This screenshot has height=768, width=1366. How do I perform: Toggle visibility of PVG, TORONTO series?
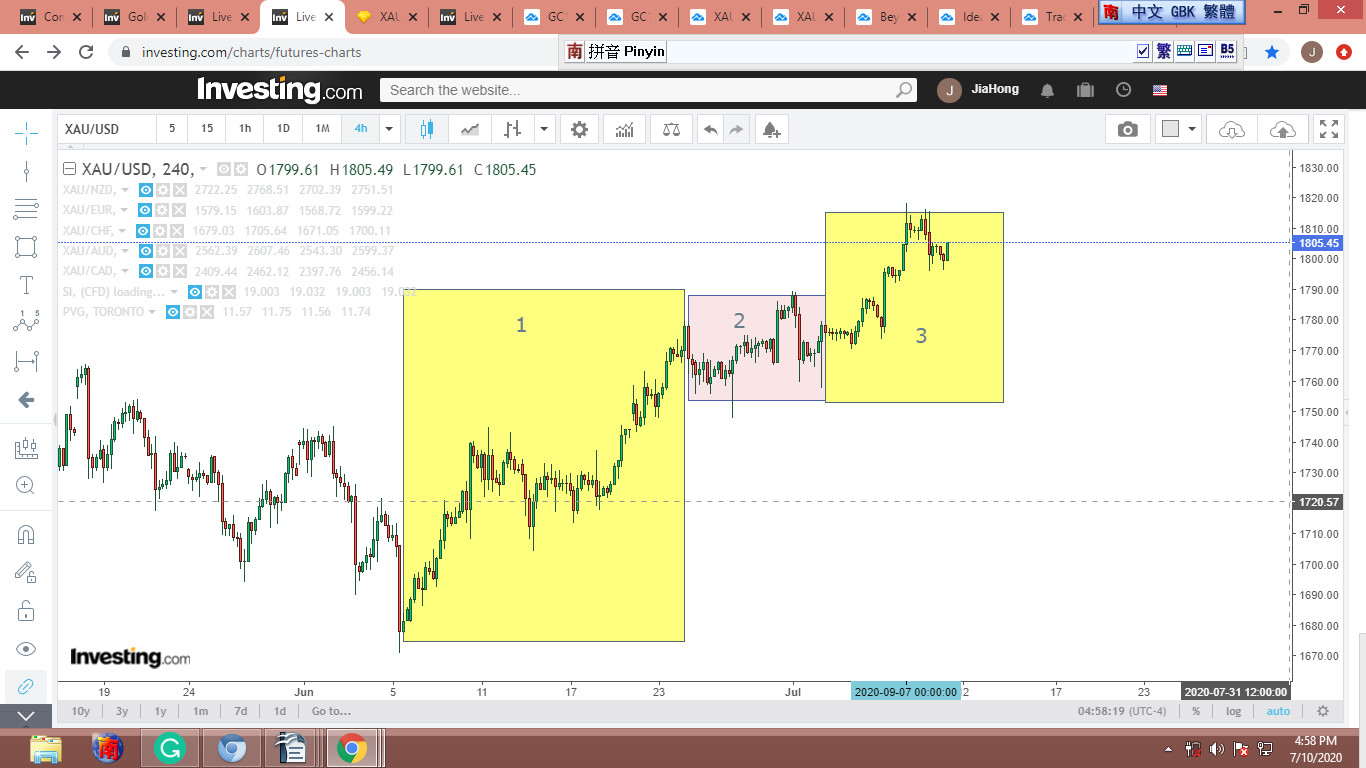point(173,312)
